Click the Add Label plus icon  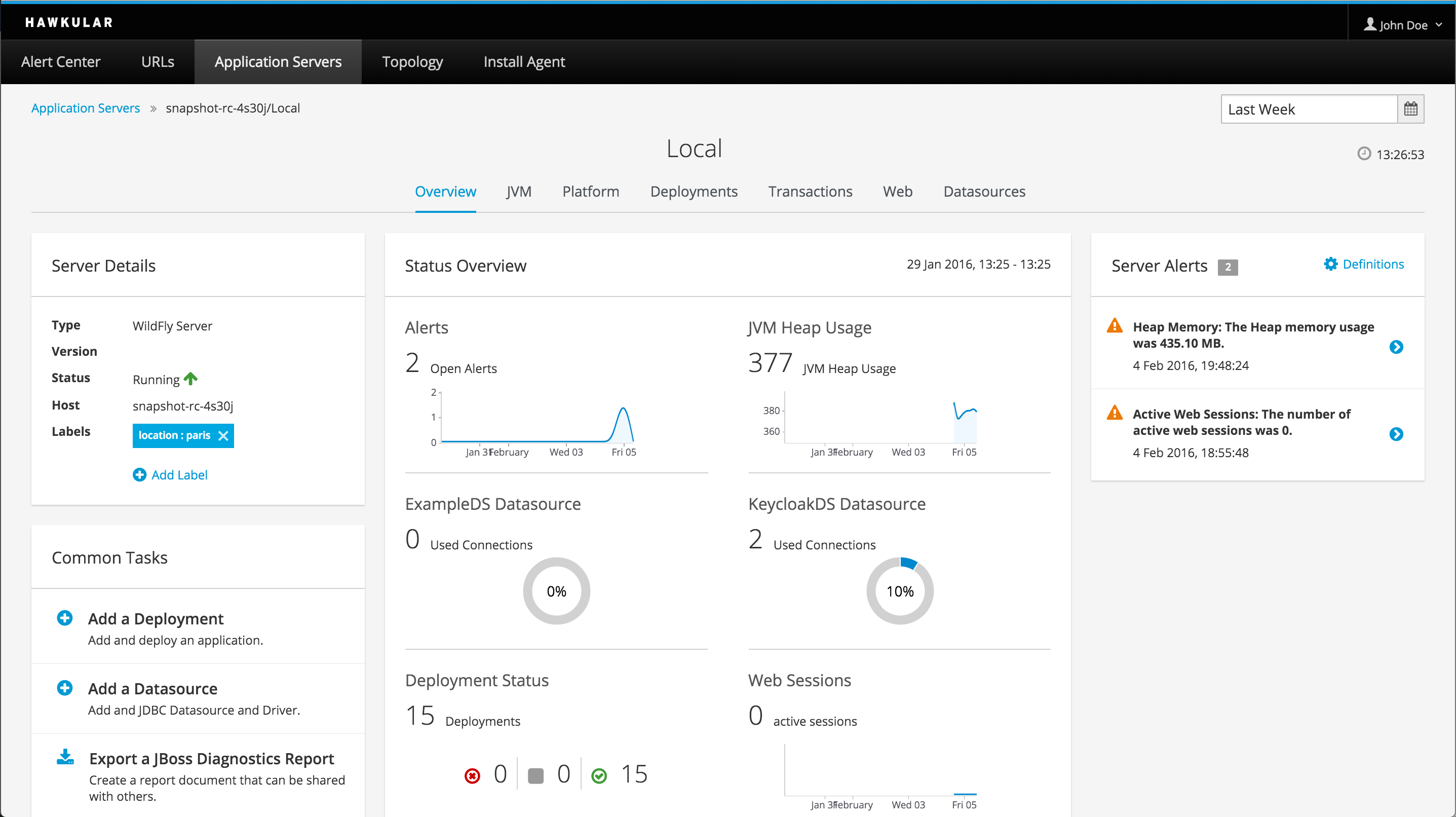click(139, 475)
